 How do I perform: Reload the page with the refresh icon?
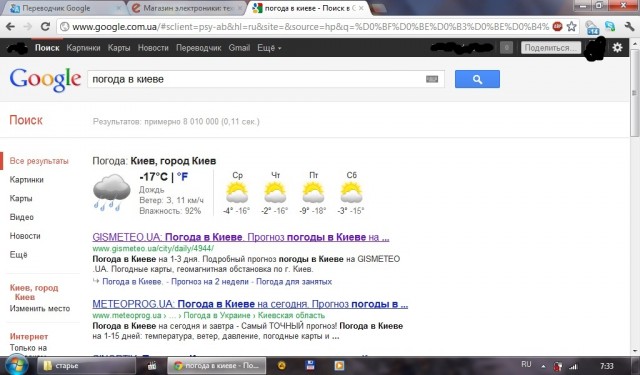click(45, 27)
